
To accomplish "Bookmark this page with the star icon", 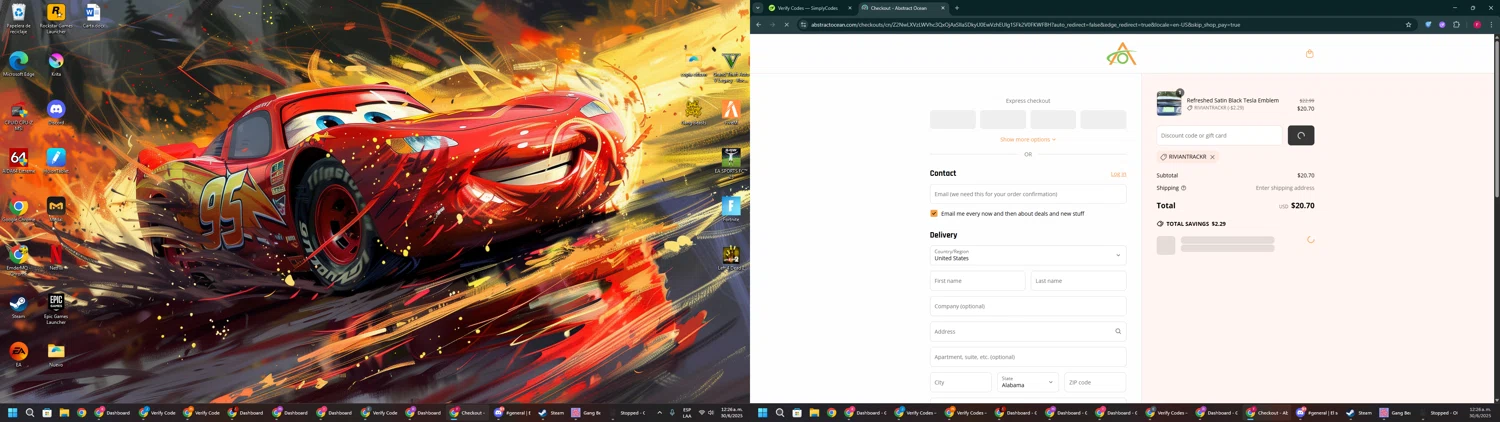I will [1408, 24].
